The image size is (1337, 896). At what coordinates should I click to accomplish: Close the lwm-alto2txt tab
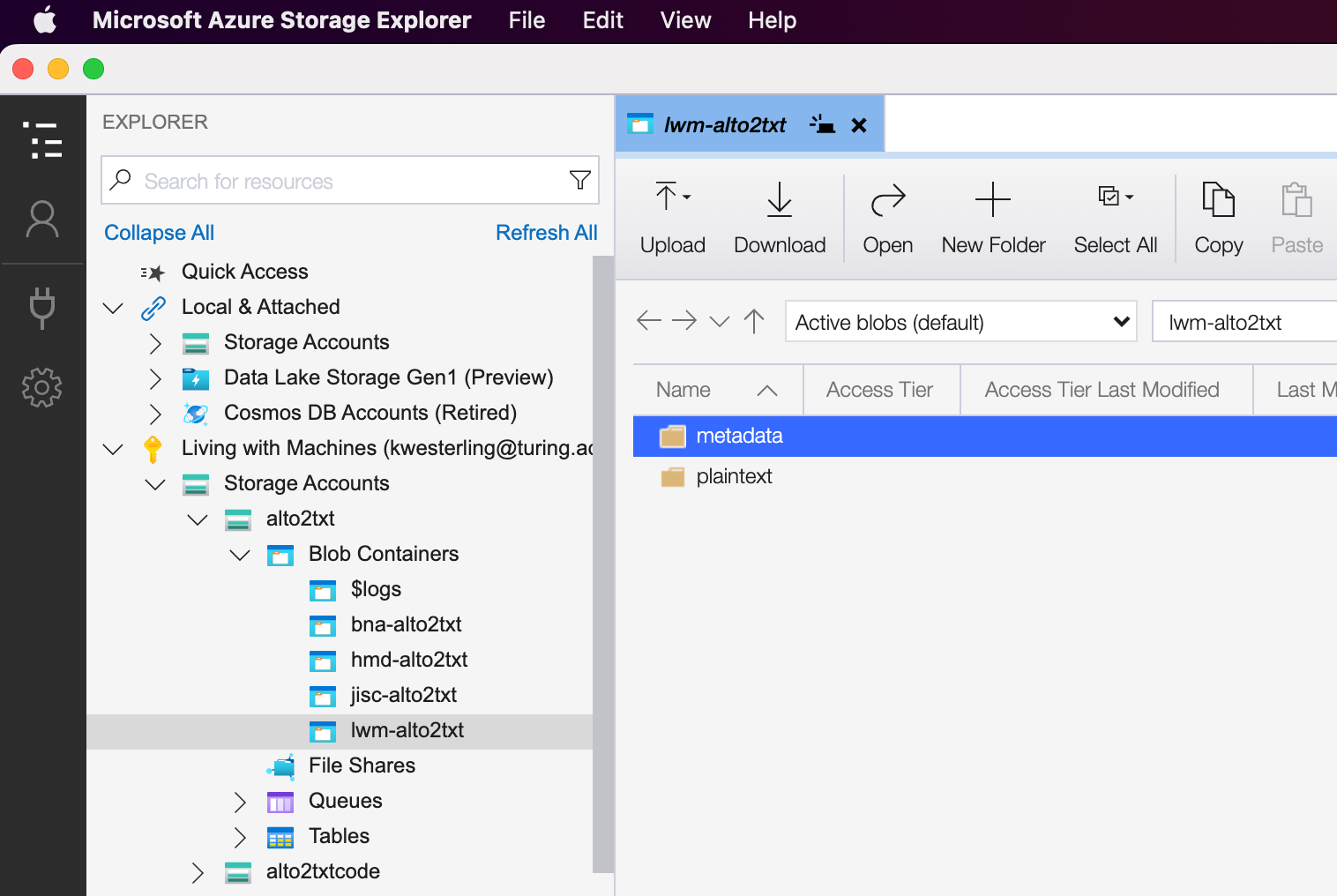pyautogui.click(x=859, y=125)
